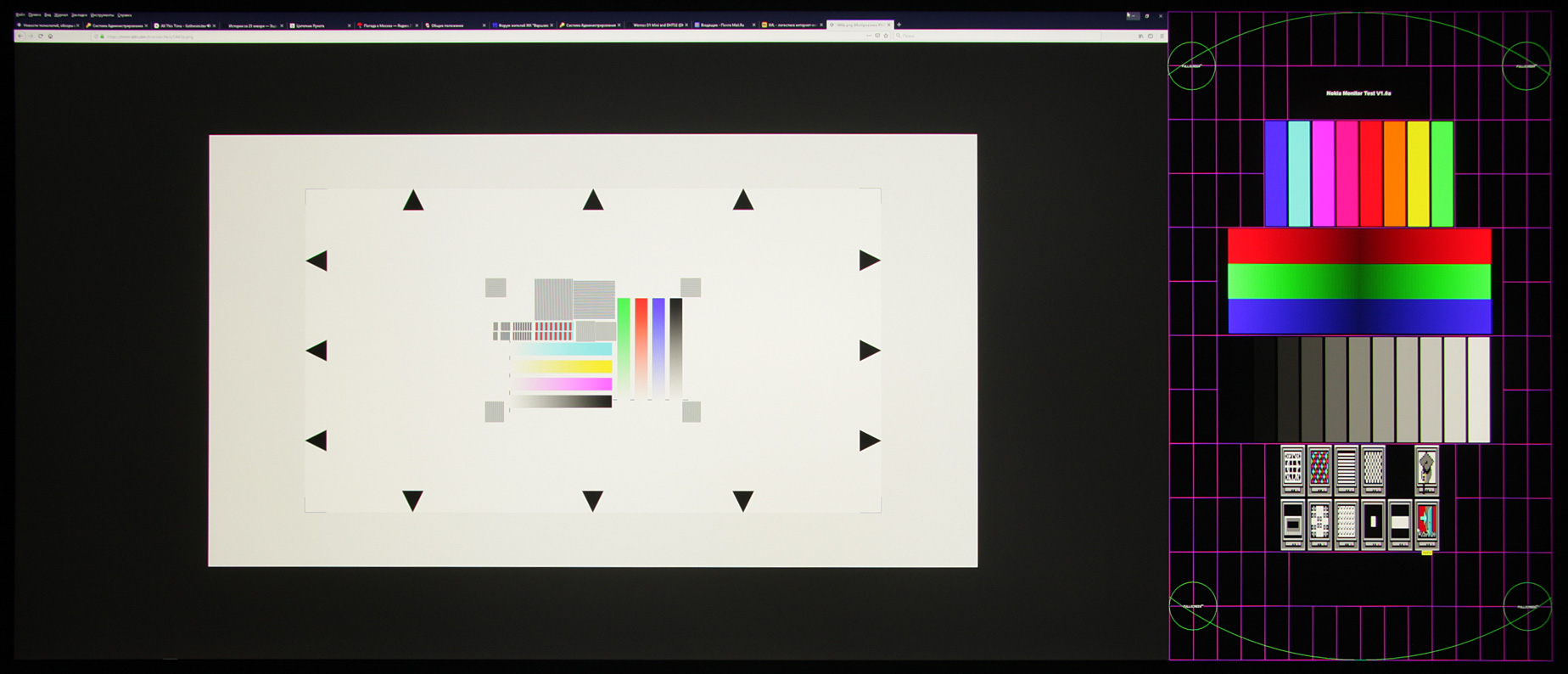The image size is (1568, 674).
Task: Open dotted text readability test icon
Action: click(1347, 524)
